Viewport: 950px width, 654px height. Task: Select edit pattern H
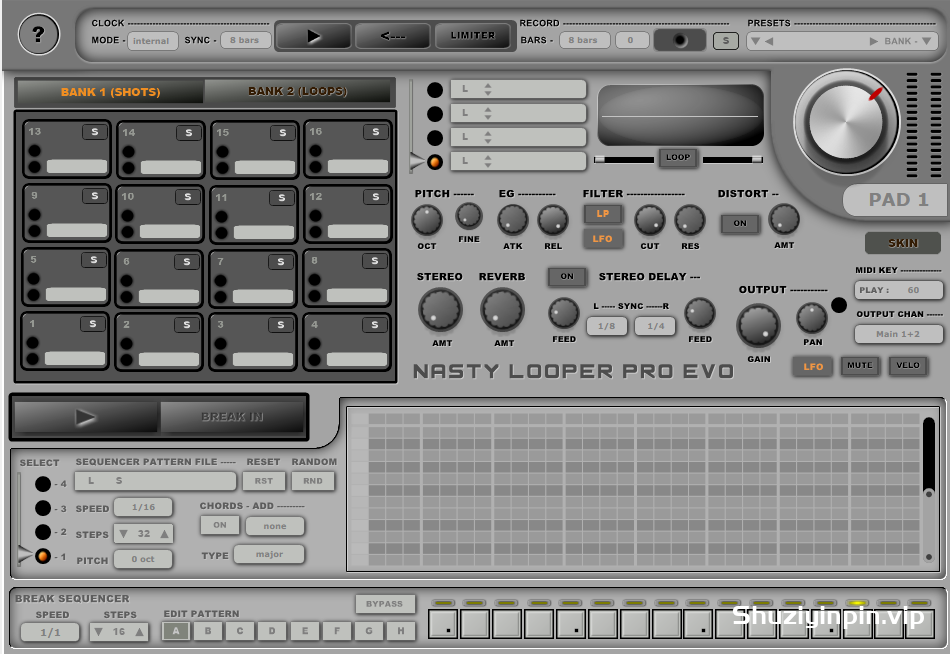(400, 631)
